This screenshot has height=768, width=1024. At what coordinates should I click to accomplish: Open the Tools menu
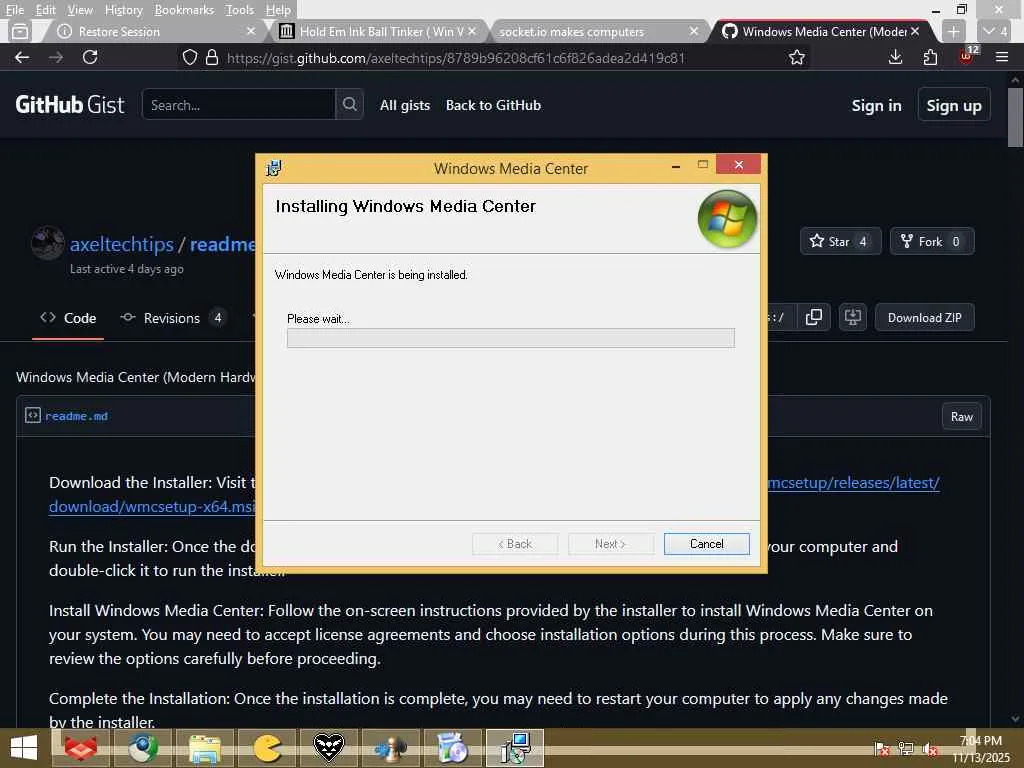pyautogui.click(x=239, y=10)
